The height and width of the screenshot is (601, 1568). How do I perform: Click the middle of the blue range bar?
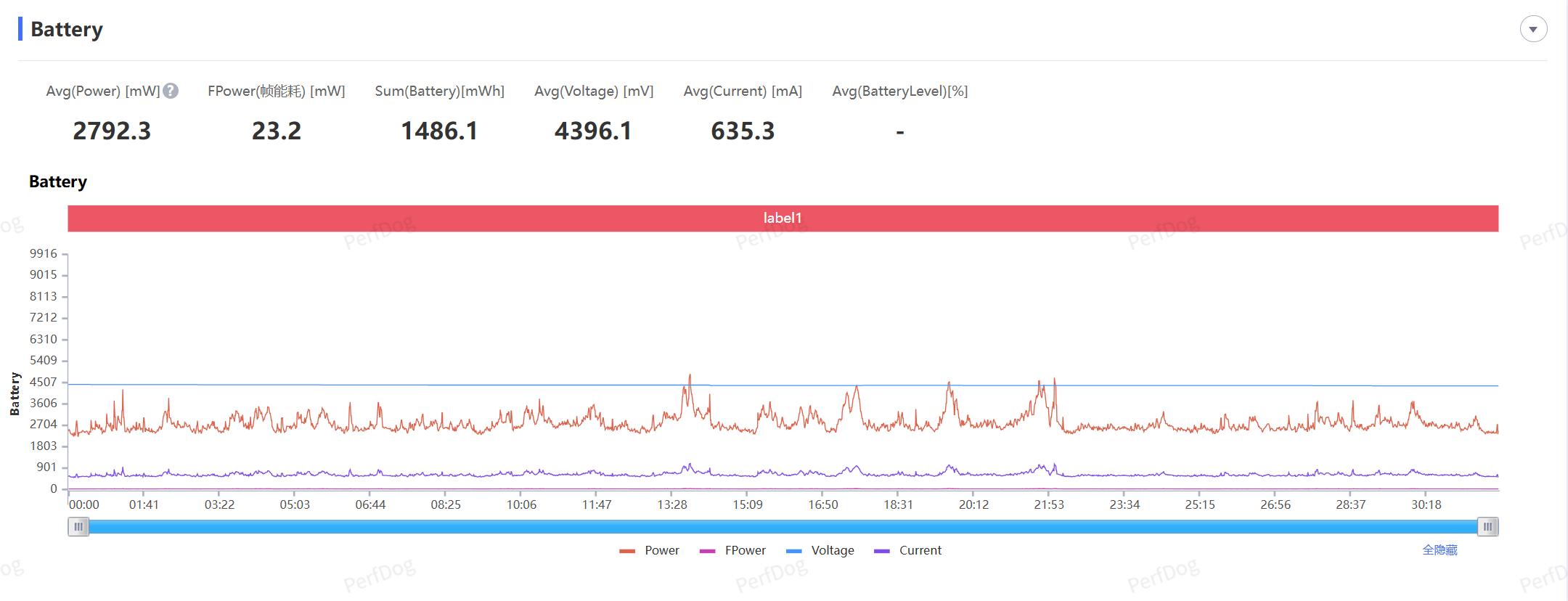783,527
